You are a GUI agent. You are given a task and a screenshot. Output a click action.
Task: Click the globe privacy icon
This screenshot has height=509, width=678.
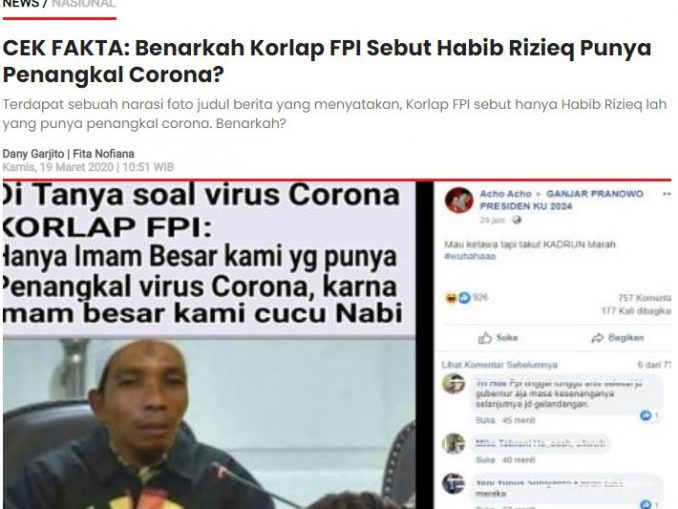pyautogui.click(x=516, y=220)
